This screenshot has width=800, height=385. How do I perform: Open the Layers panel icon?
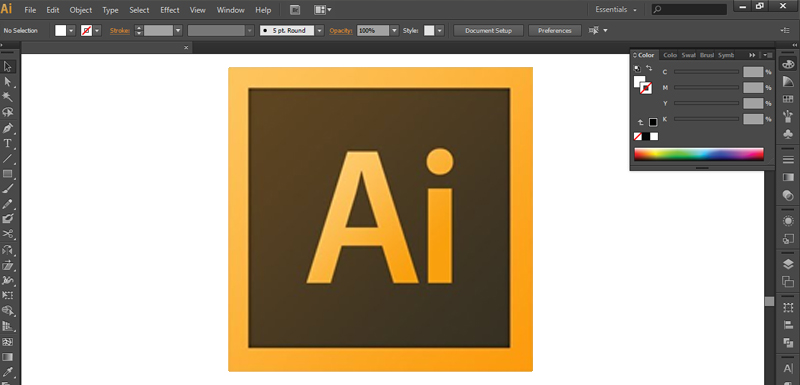tap(788, 264)
